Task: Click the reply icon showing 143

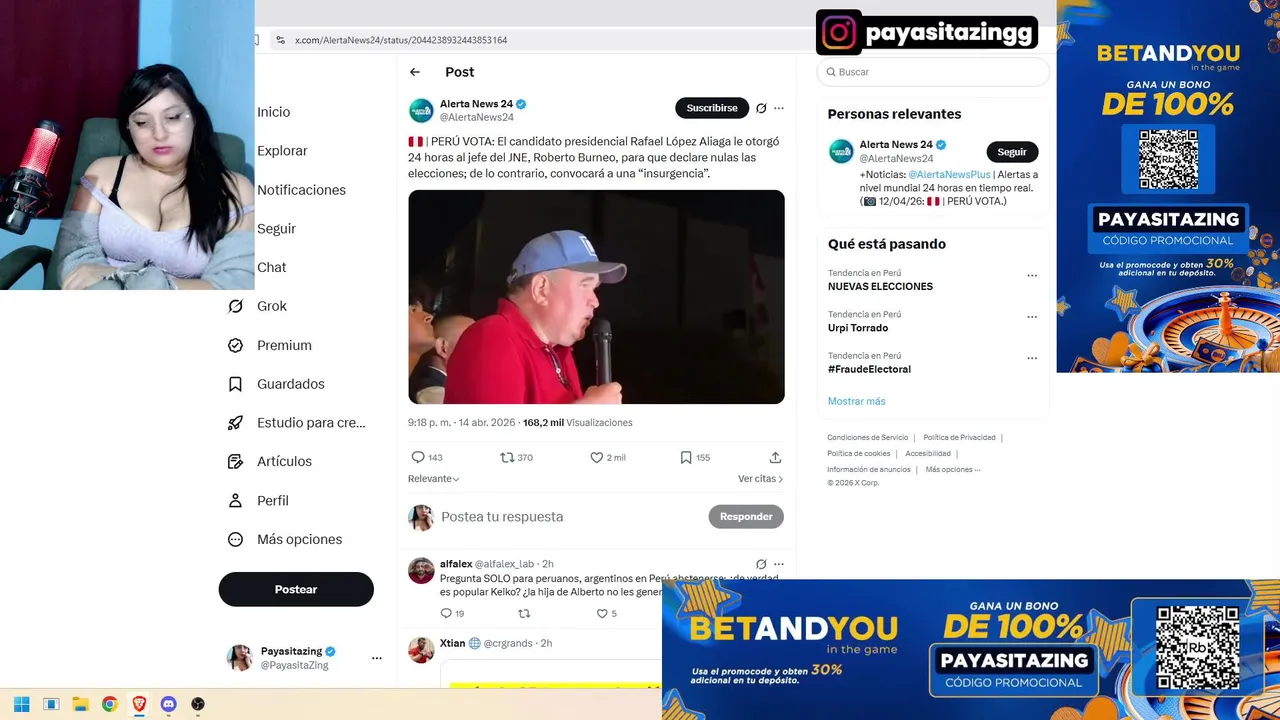Action: (418, 457)
